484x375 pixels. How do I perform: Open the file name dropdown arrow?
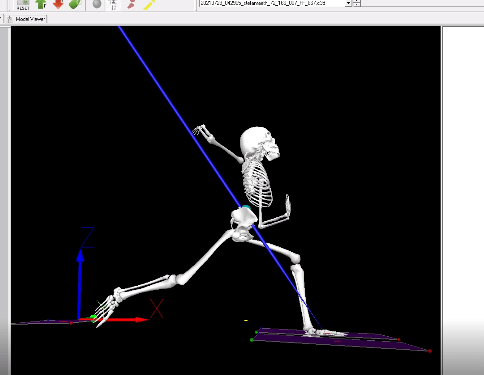348,3
